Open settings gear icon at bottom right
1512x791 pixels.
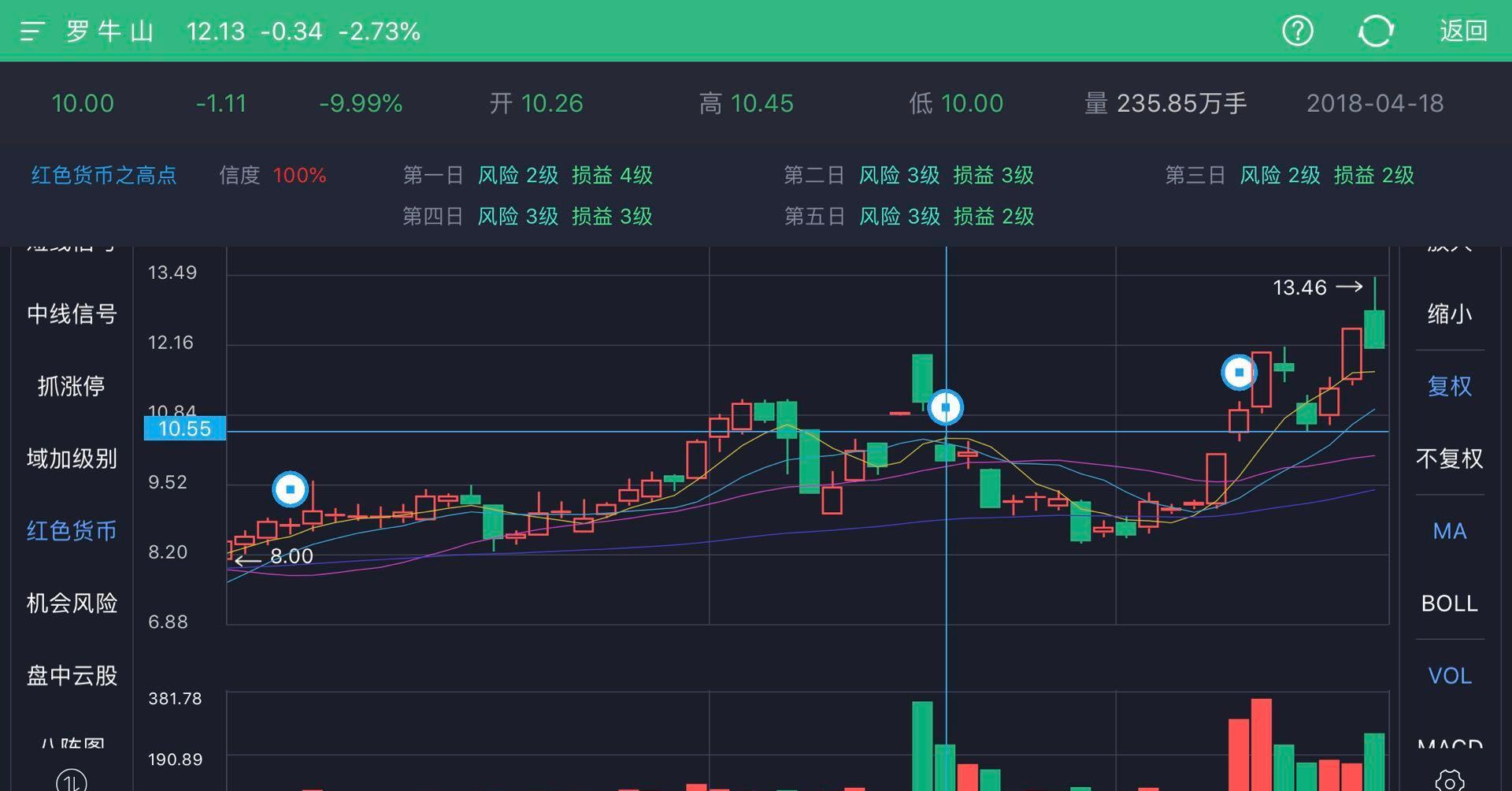point(1450,782)
